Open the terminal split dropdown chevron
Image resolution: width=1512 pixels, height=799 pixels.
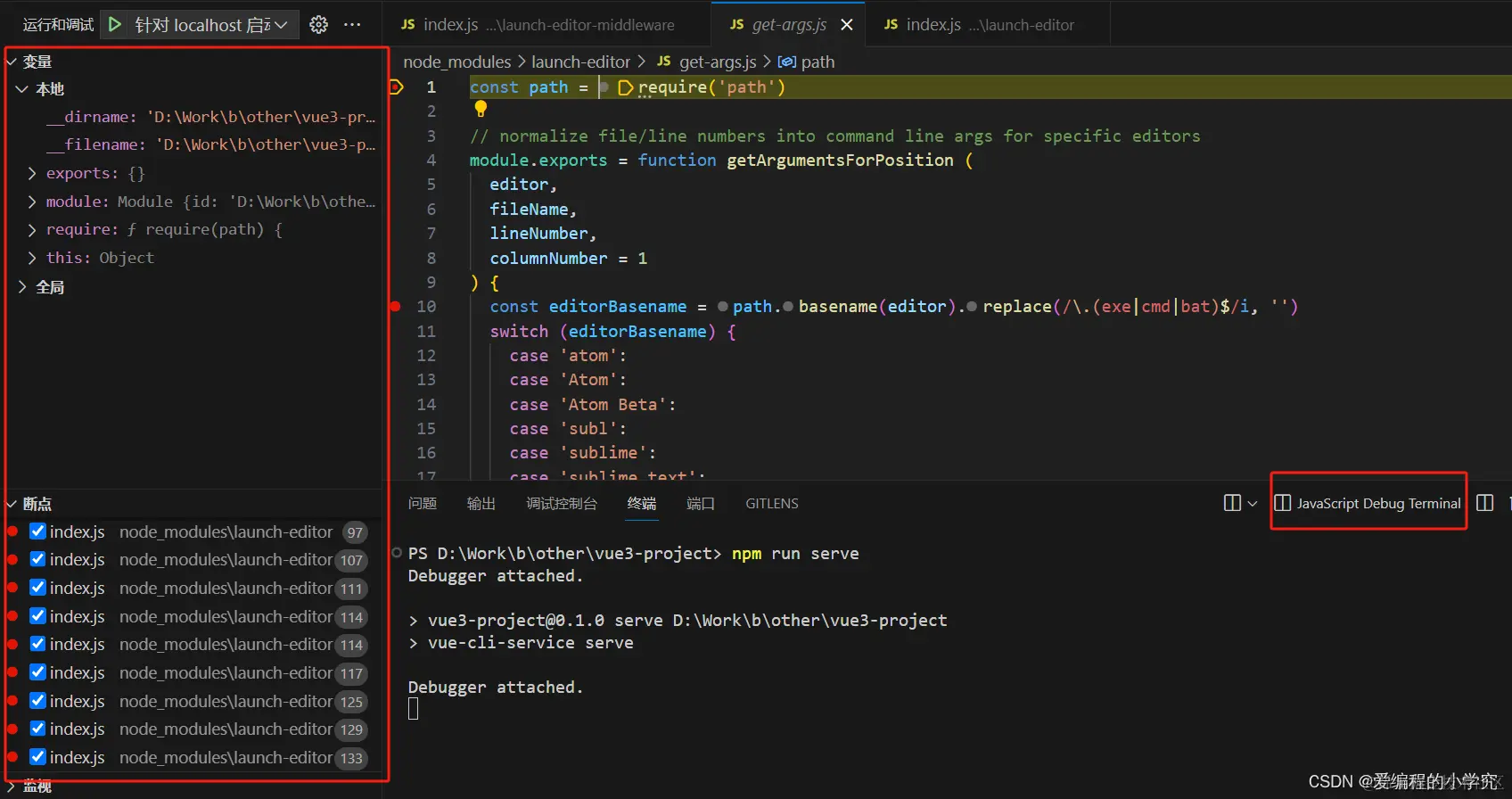coord(1252,503)
